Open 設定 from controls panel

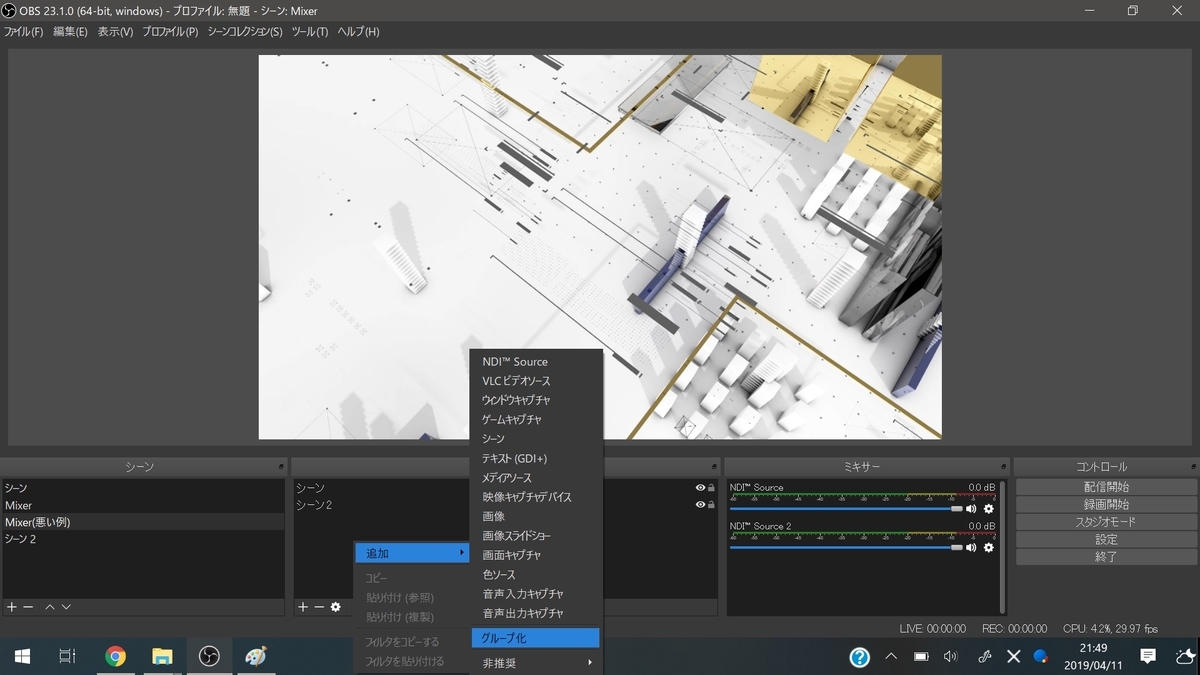pyautogui.click(x=1106, y=539)
